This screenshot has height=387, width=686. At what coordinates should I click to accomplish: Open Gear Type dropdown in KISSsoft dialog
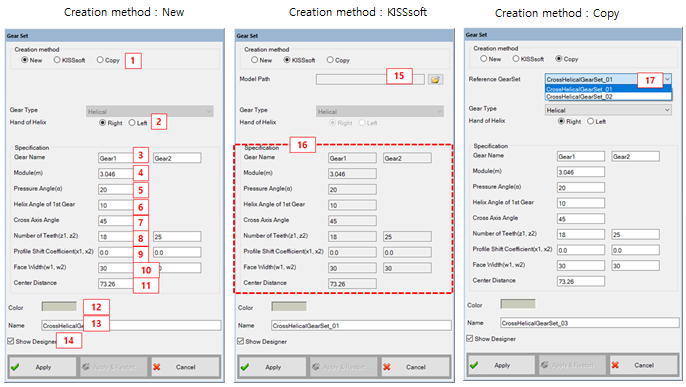(380, 112)
